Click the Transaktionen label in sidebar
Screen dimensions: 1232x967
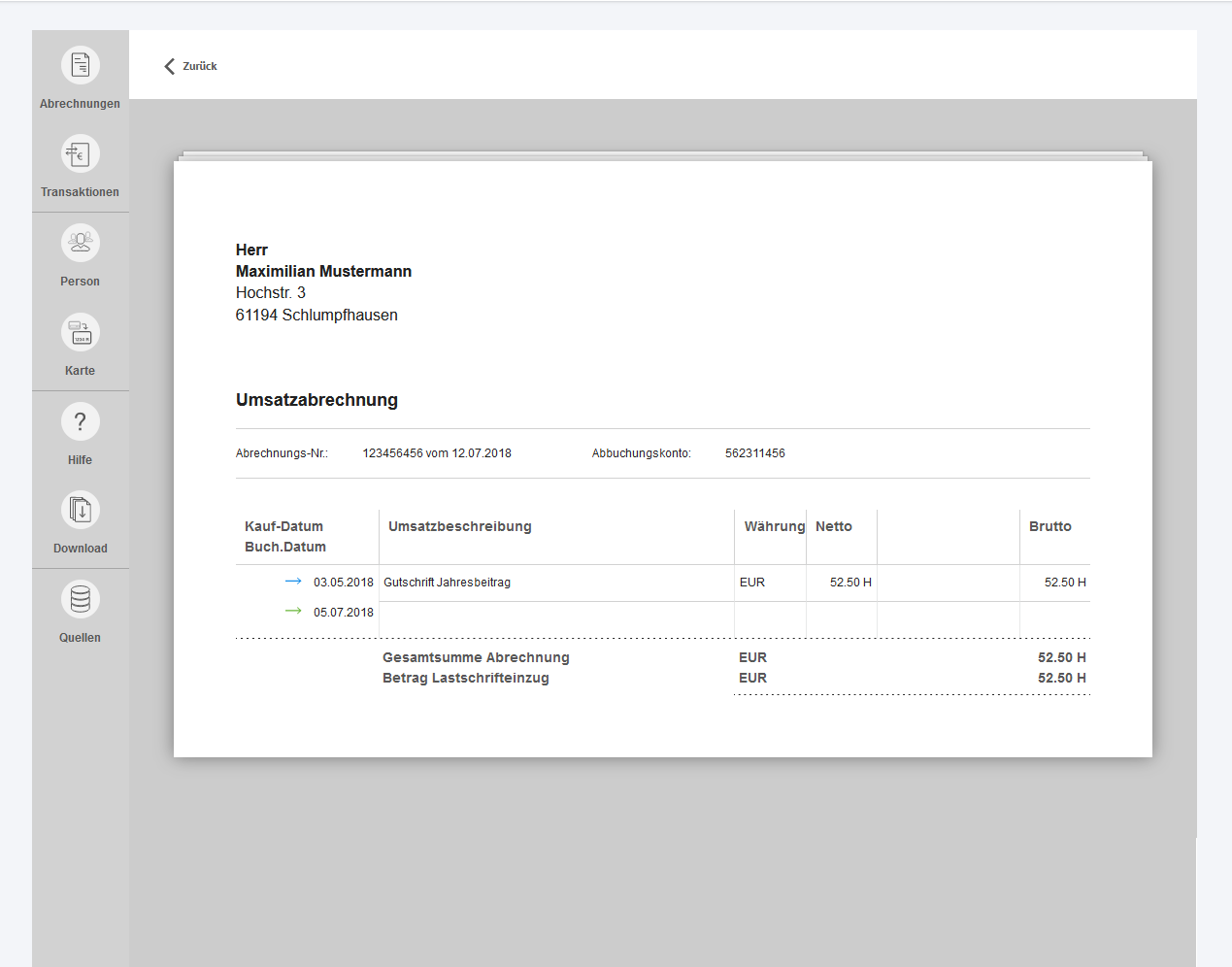(x=81, y=192)
